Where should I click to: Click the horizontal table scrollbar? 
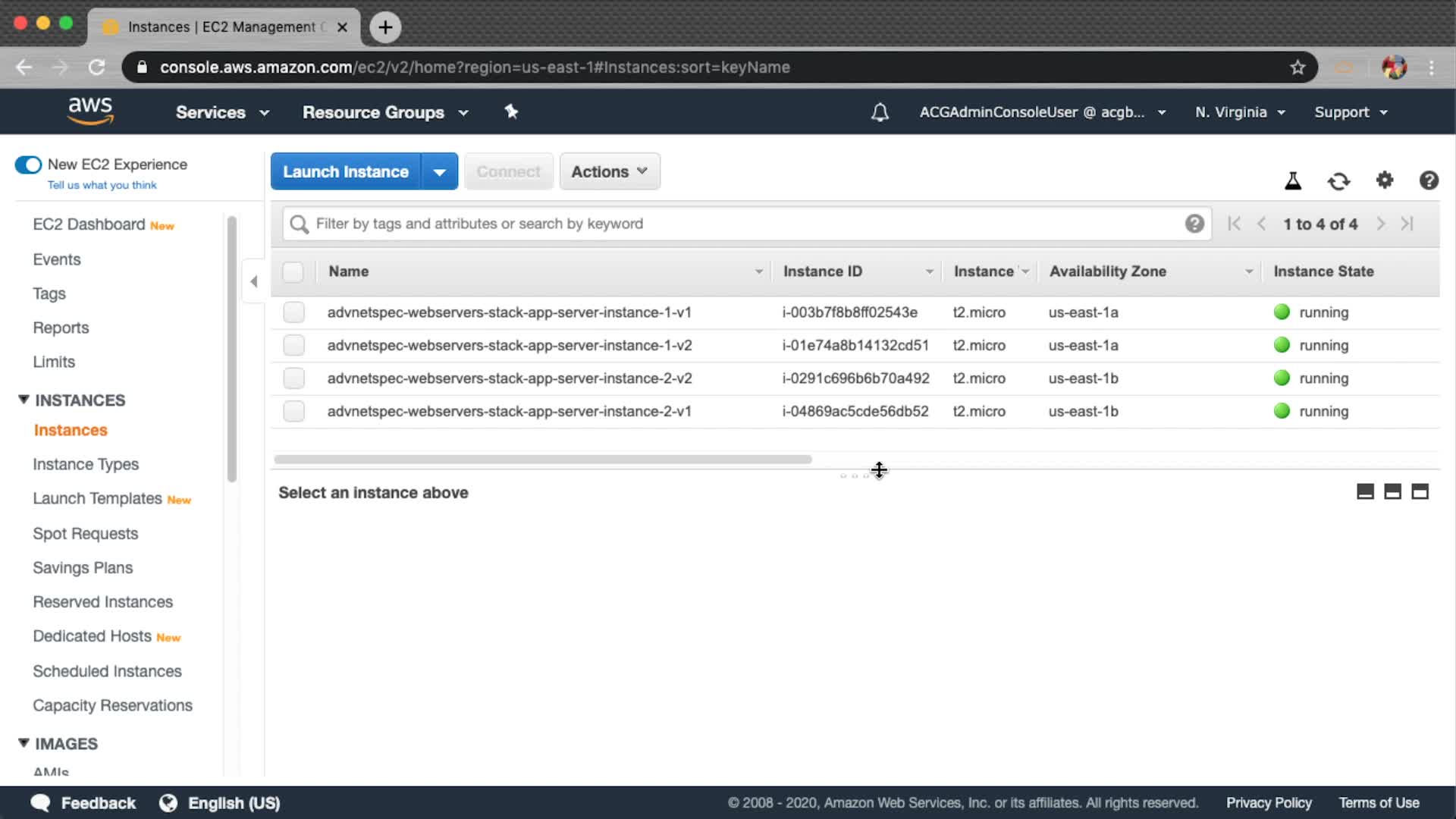pyautogui.click(x=542, y=460)
